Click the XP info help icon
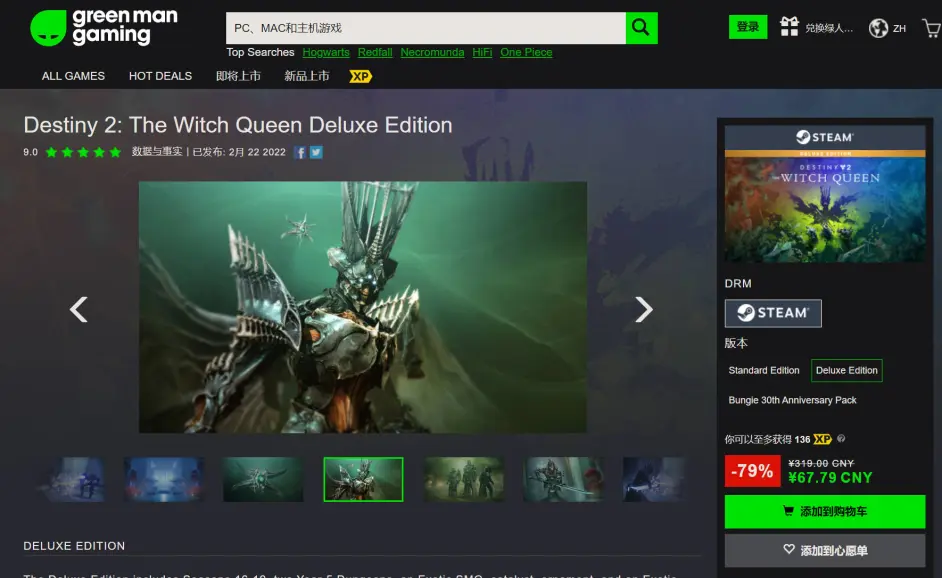942x578 pixels. point(841,439)
